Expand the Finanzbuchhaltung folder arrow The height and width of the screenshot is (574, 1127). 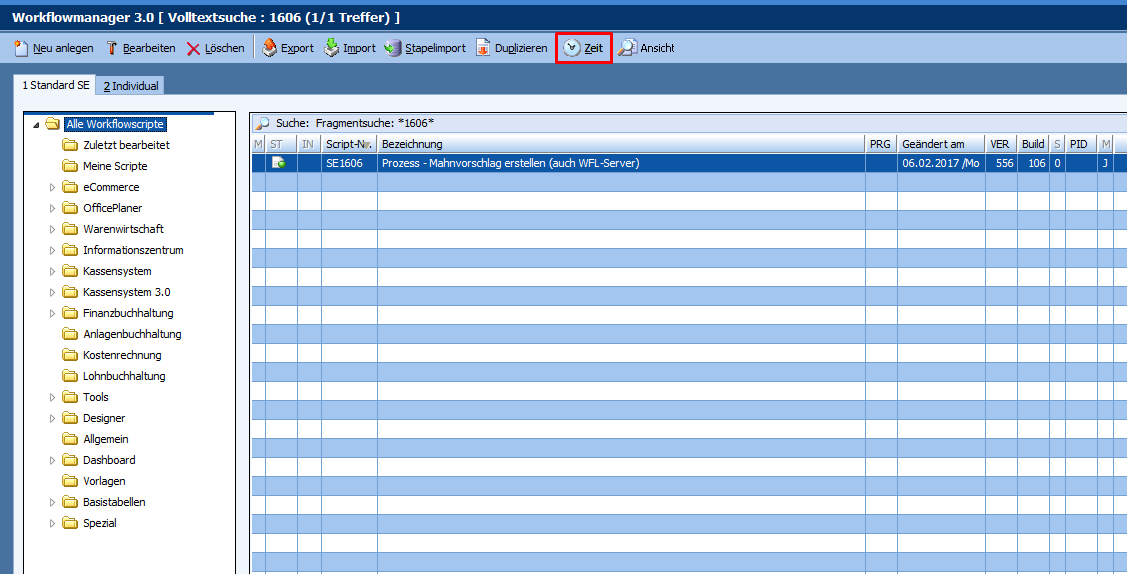click(x=53, y=313)
